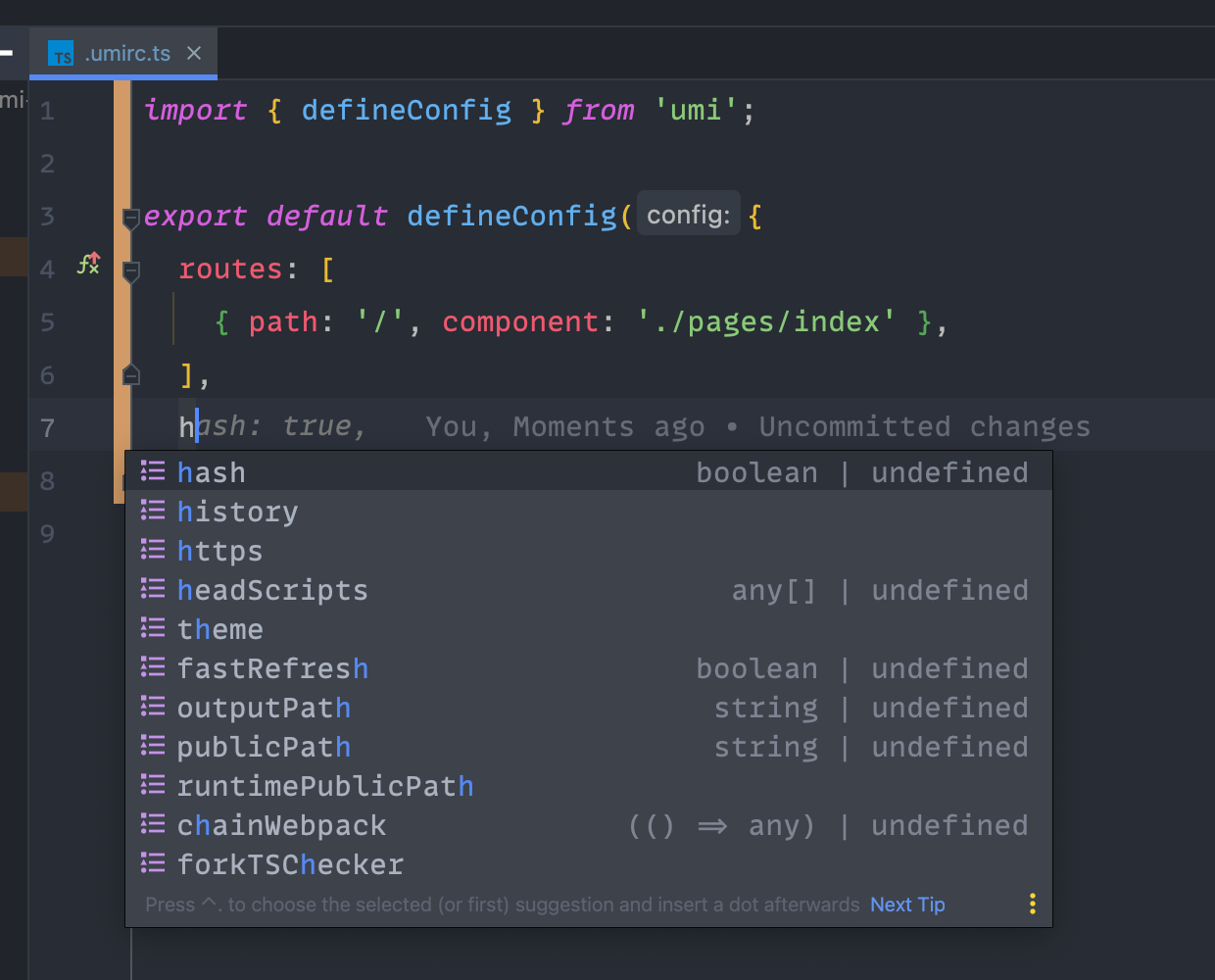
Task: Click the property icon beside forkTSChecker
Action: point(153,863)
